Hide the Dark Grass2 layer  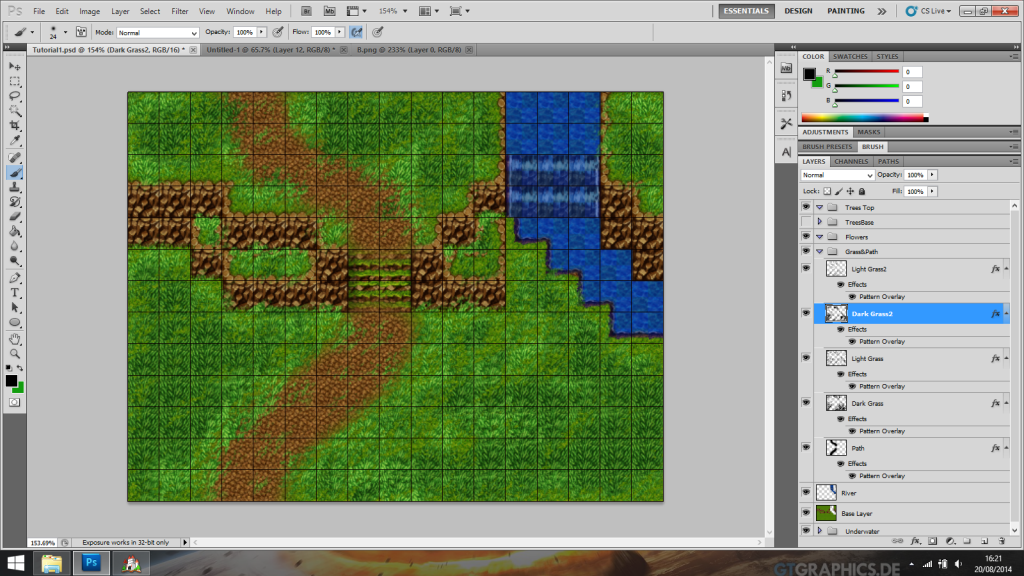[x=806, y=313]
